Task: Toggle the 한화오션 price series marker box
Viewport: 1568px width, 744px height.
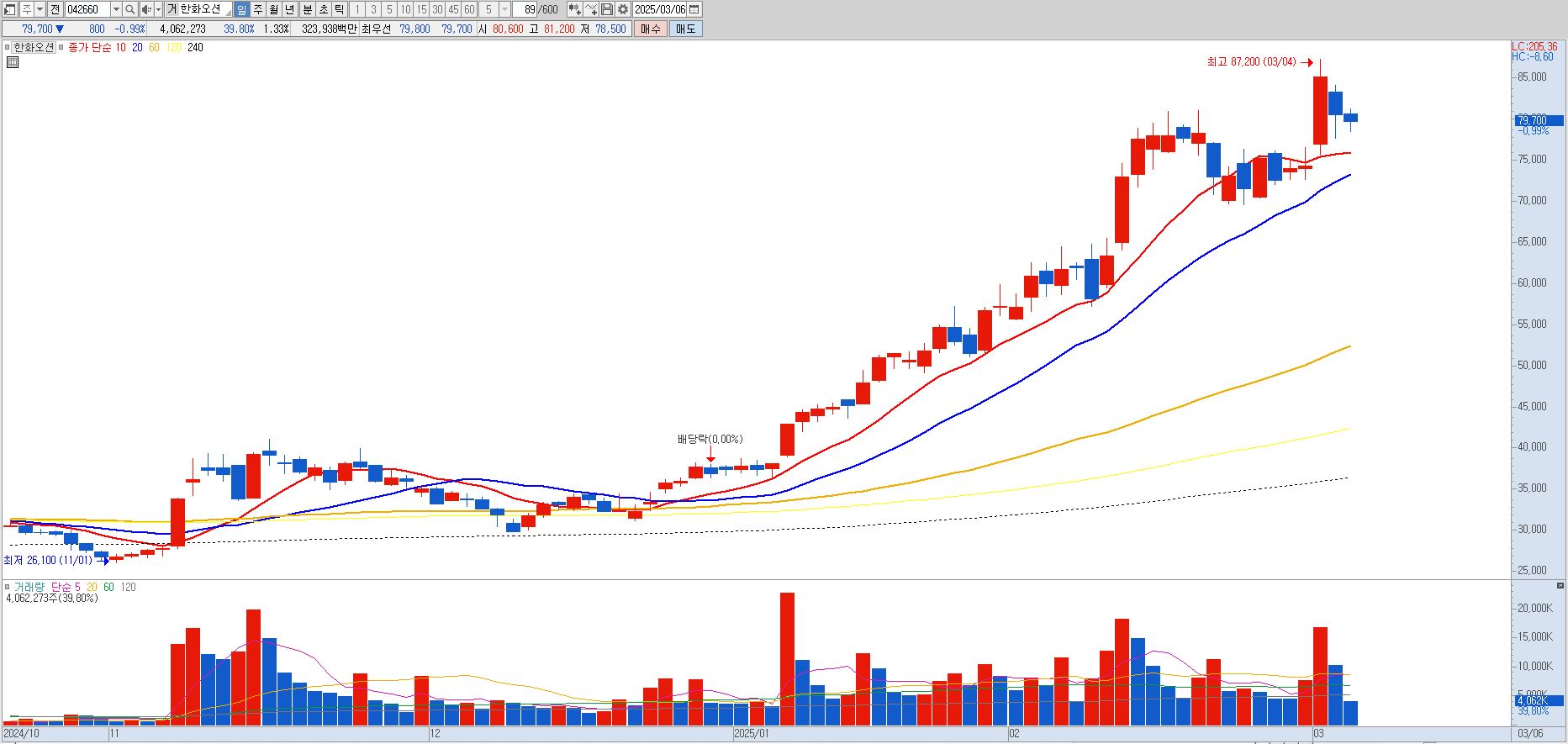Action: coord(8,47)
